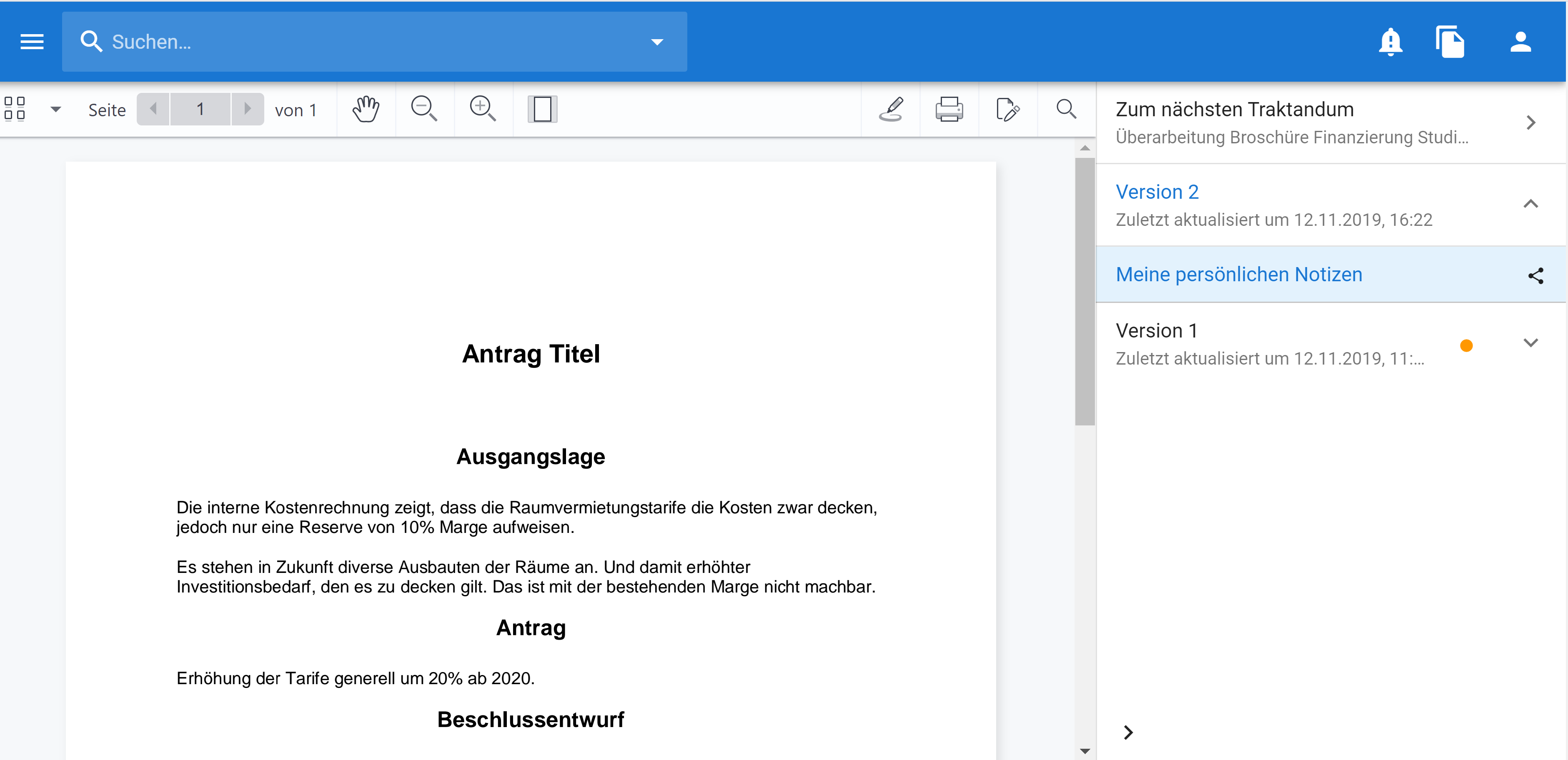
Task: Select the hand pan tool
Action: click(x=366, y=110)
